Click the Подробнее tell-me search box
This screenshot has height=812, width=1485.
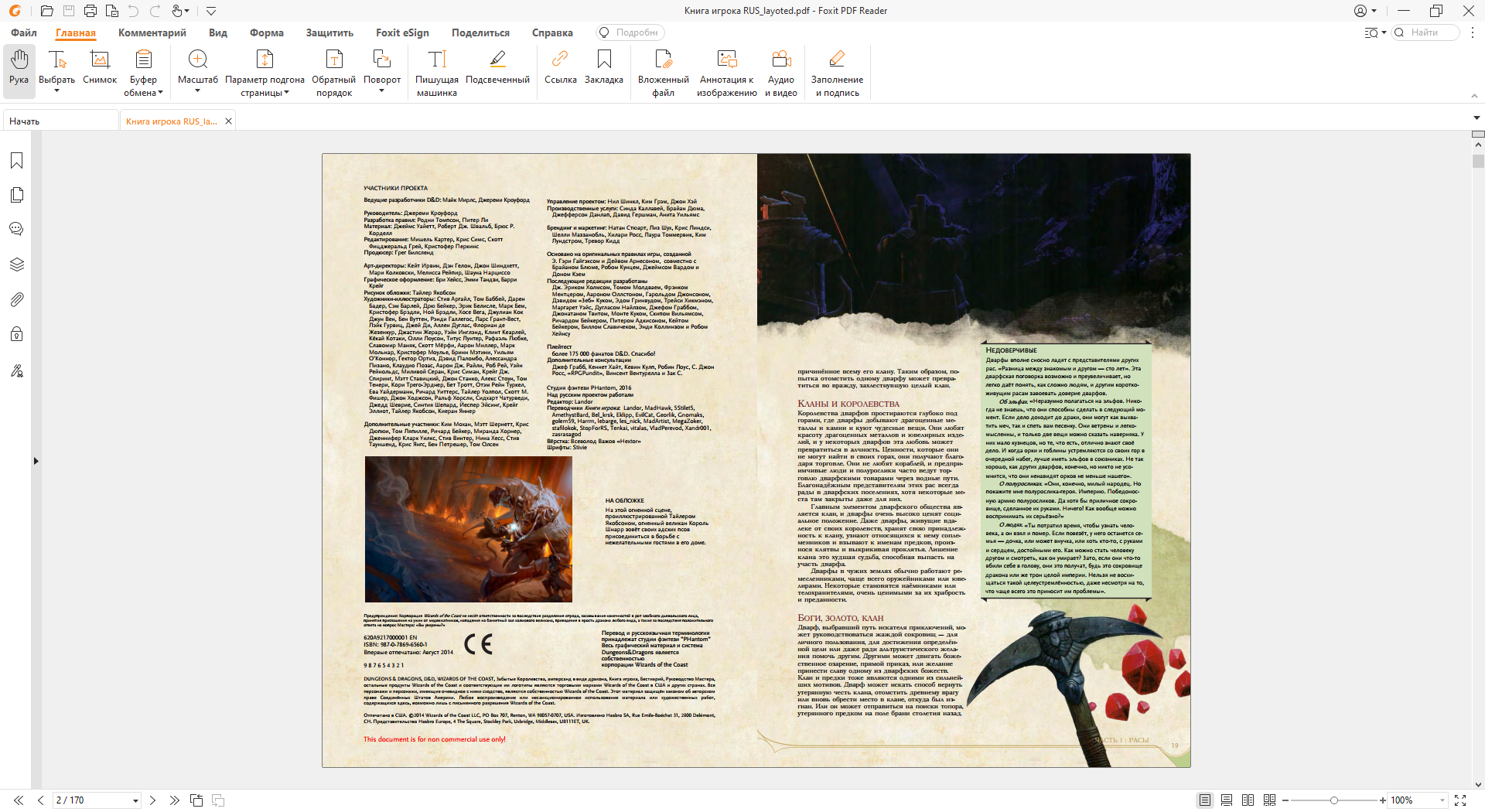pos(630,32)
